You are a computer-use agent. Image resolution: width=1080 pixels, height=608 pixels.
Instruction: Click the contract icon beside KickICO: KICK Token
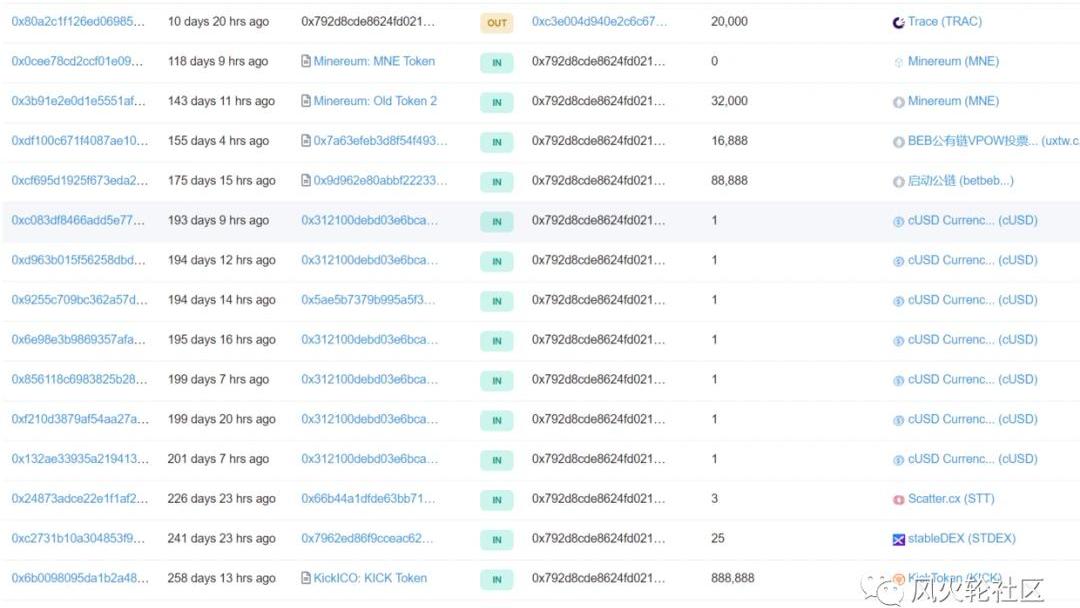pos(306,578)
